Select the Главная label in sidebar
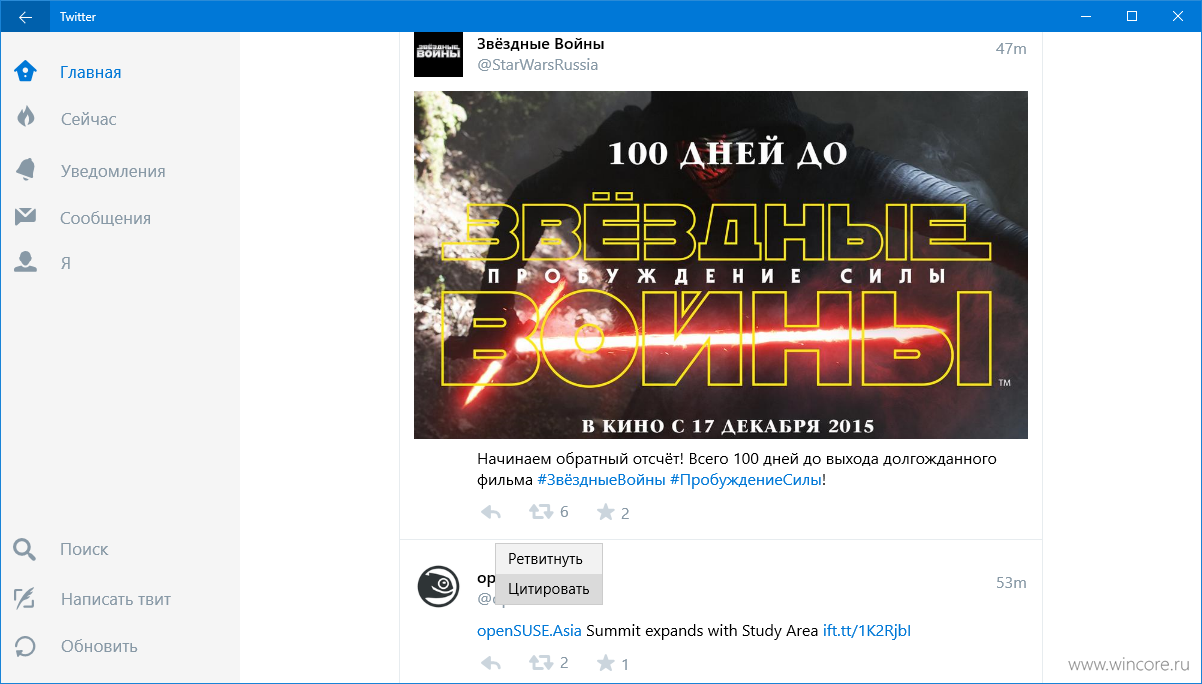 [90, 72]
